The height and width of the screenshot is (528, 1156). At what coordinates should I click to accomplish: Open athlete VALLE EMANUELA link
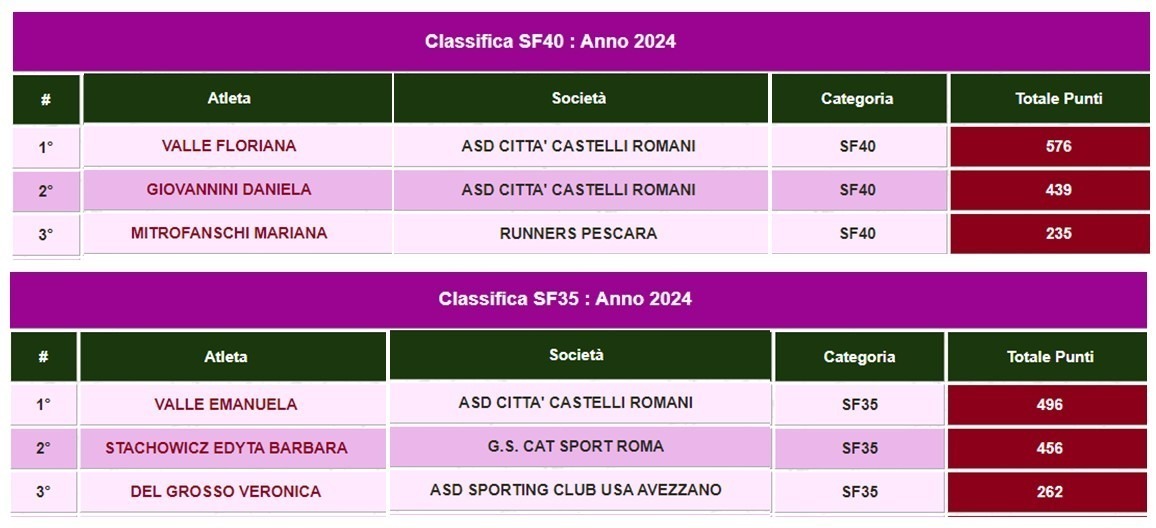pos(226,404)
